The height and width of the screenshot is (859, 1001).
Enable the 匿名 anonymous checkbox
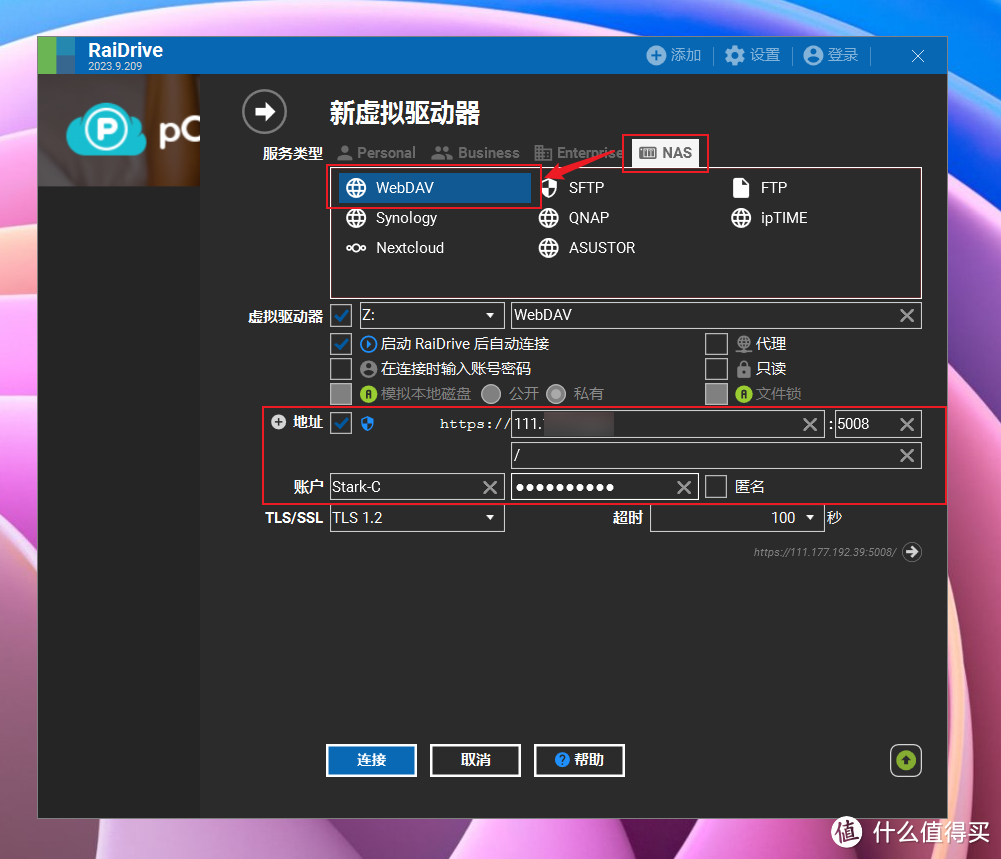[x=716, y=486]
